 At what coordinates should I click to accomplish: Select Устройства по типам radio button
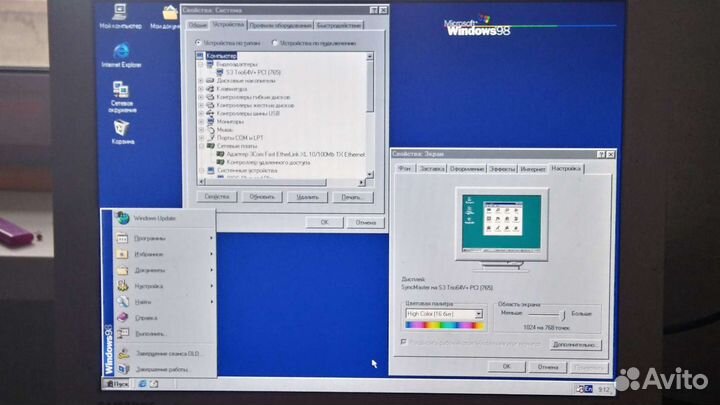[x=198, y=43]
